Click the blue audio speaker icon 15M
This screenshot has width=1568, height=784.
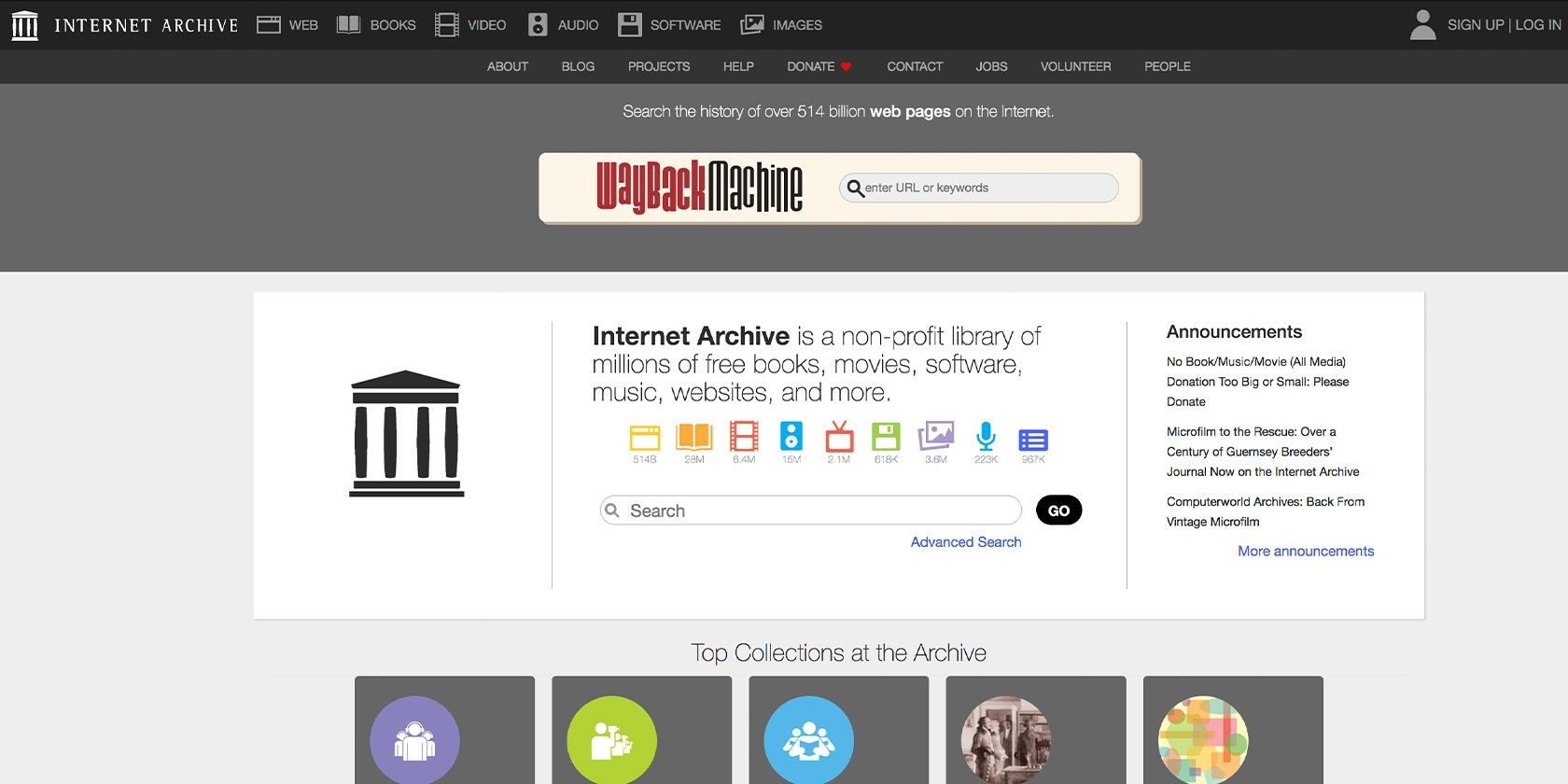point(791,437)
